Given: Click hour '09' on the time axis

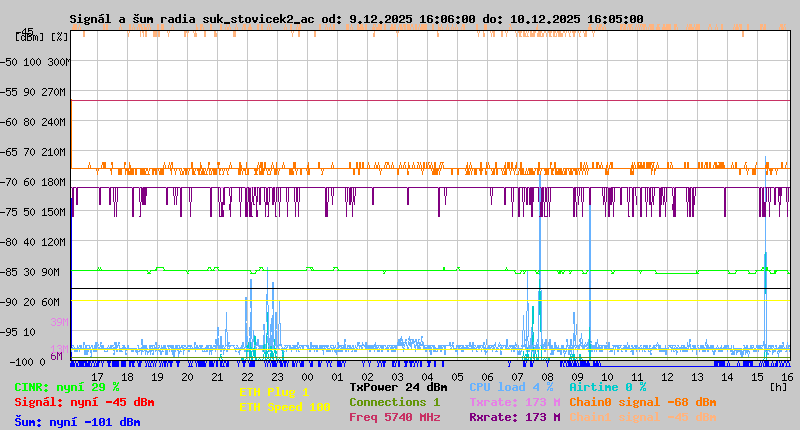Looking at the screenshot, I should click(578, 377).
